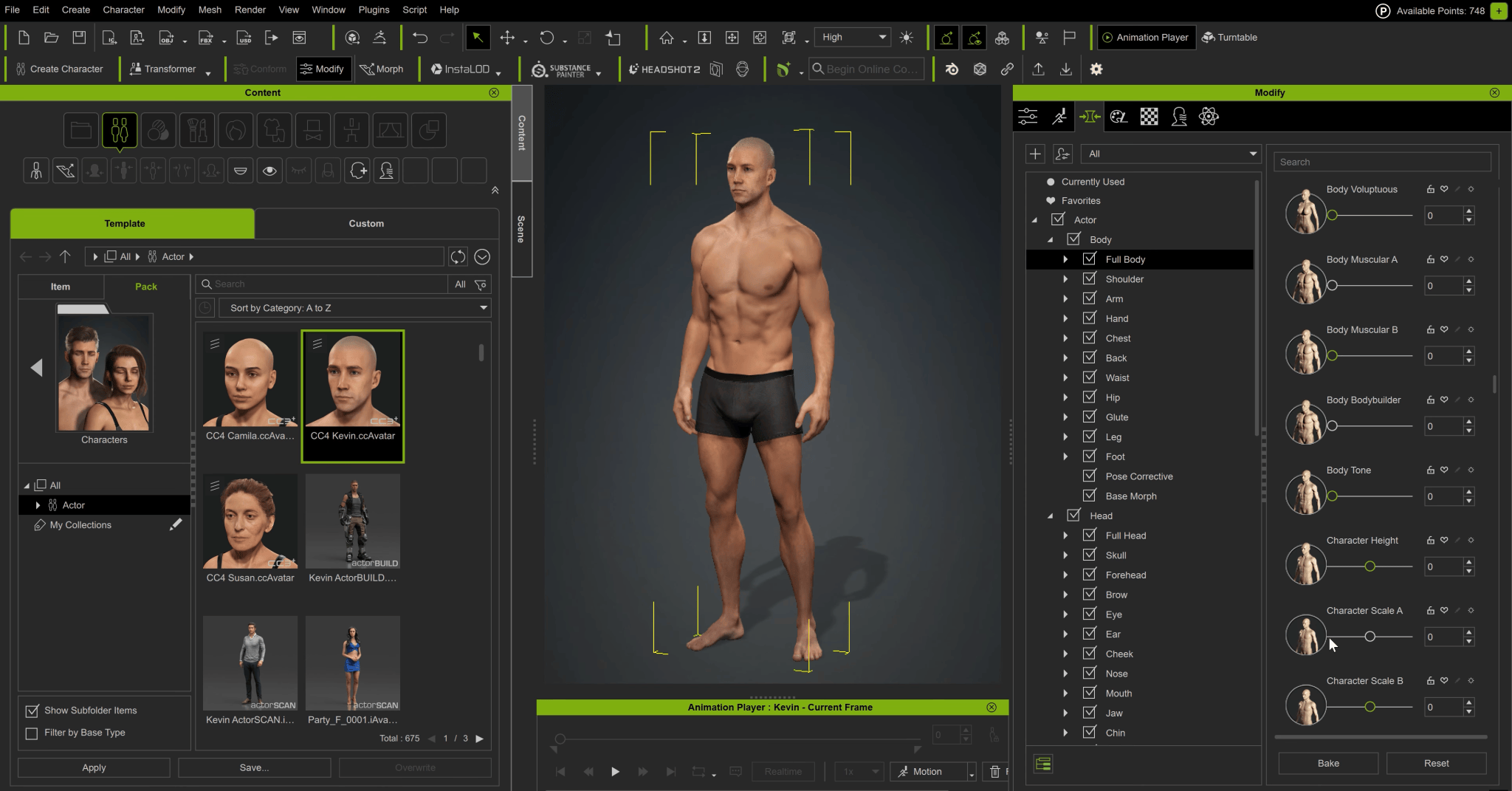Toggle the sun lighting icon
The width and height of the screenshot is (1512, 791).
(x=907, y=38)
